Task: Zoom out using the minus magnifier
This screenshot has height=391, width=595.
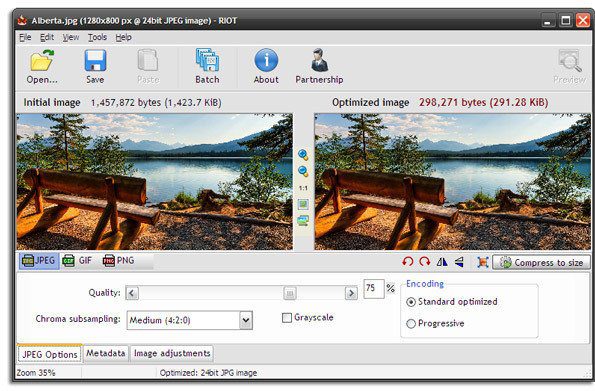Action: coord(303,171)
